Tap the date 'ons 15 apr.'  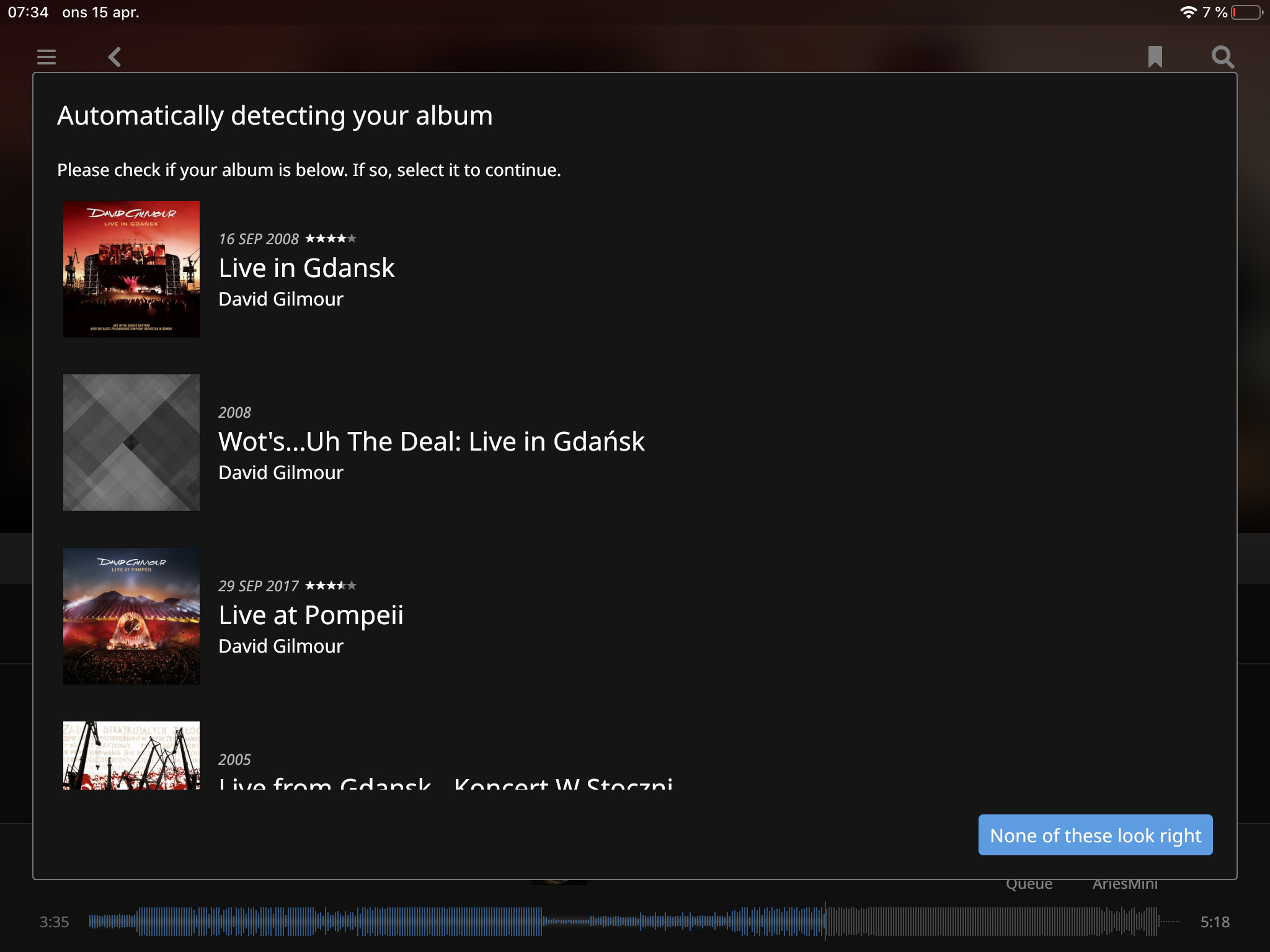pos(100,12)
